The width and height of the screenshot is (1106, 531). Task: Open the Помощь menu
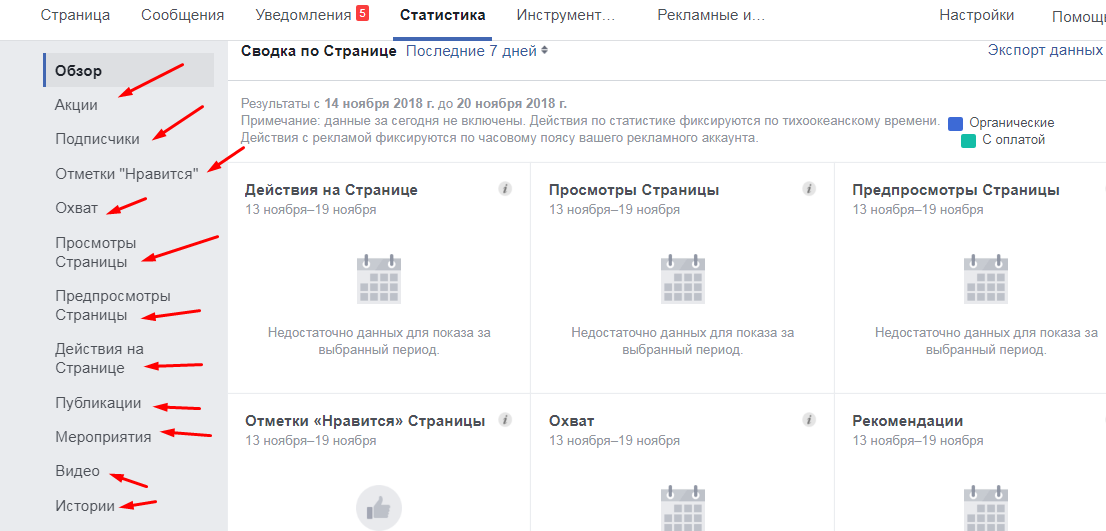(x=1078, y=17)
